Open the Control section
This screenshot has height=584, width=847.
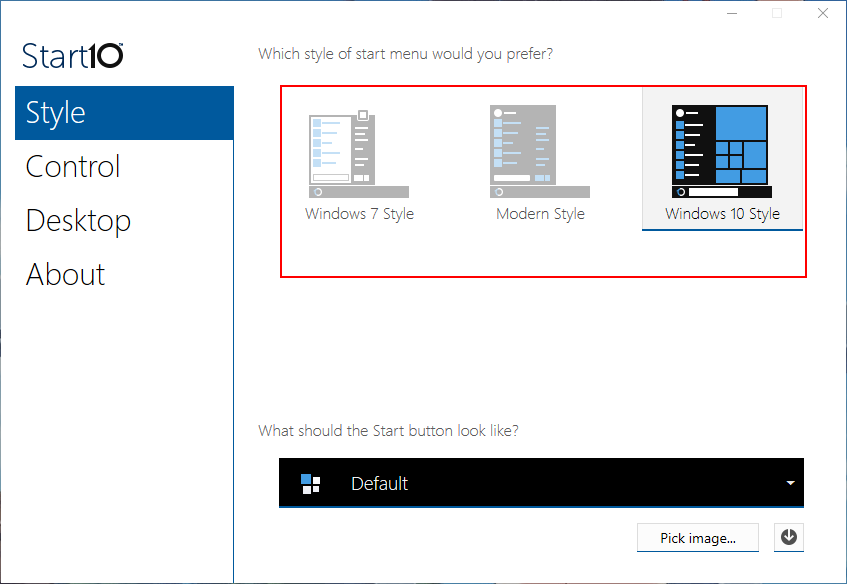click(73, 167)
